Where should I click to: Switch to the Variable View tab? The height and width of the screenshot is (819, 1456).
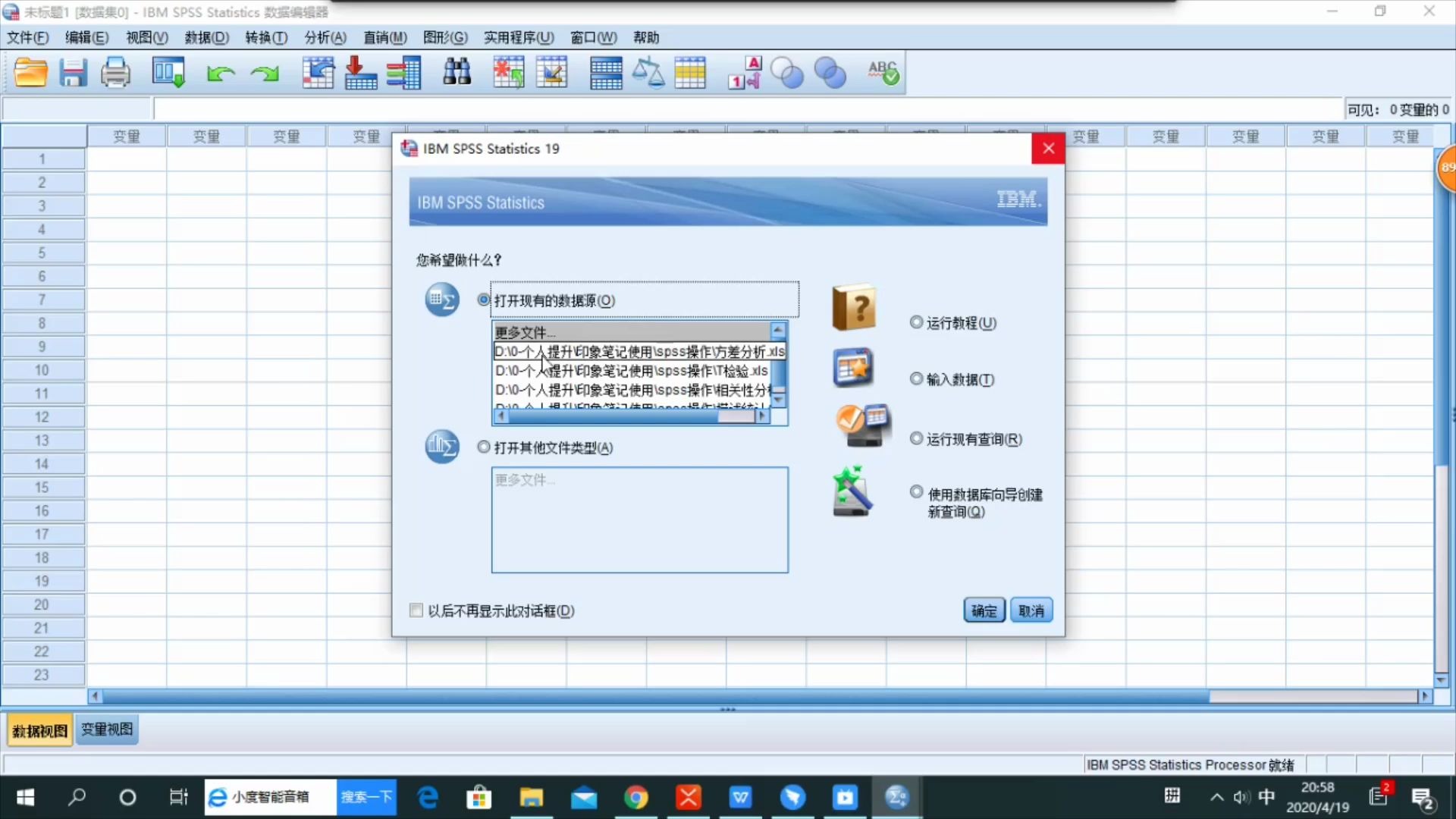[x=107, y=730]
